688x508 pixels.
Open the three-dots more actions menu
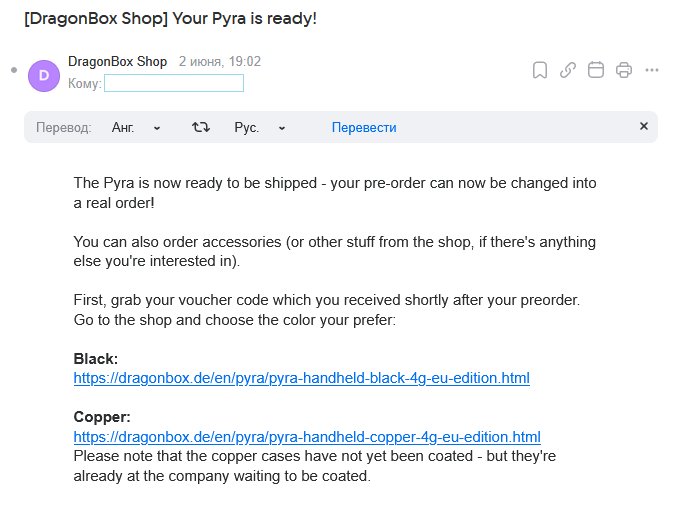coord(652,70)
